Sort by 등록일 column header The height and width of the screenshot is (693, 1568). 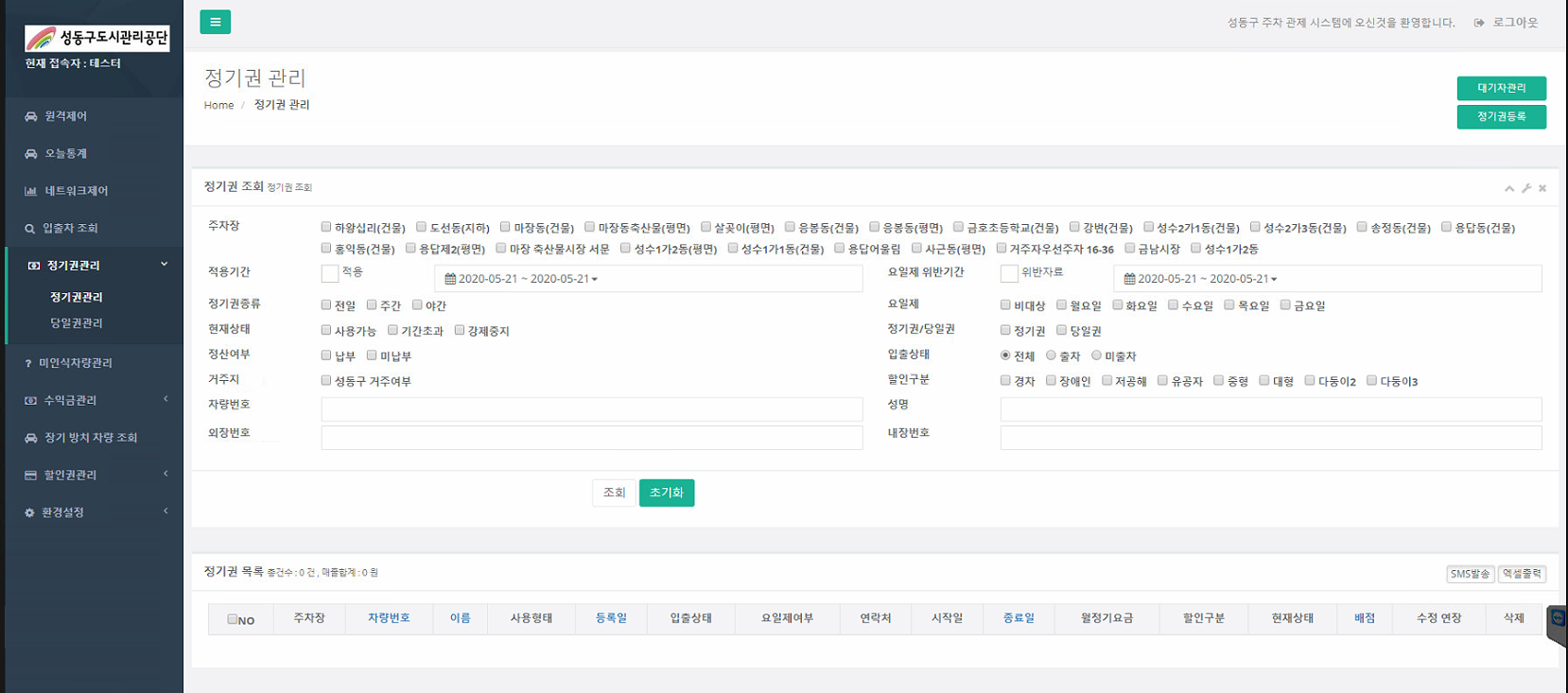(x=611, y=618)
